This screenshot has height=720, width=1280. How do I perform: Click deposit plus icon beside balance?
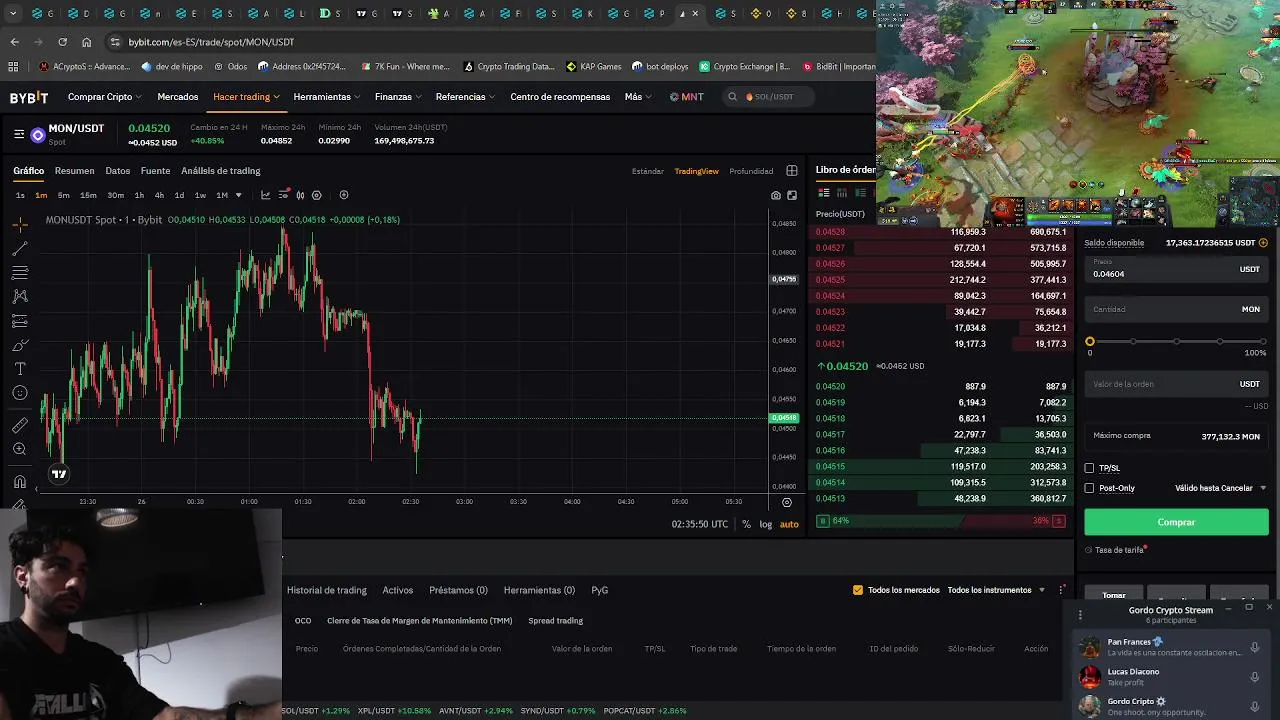(x=1263, y=243)
